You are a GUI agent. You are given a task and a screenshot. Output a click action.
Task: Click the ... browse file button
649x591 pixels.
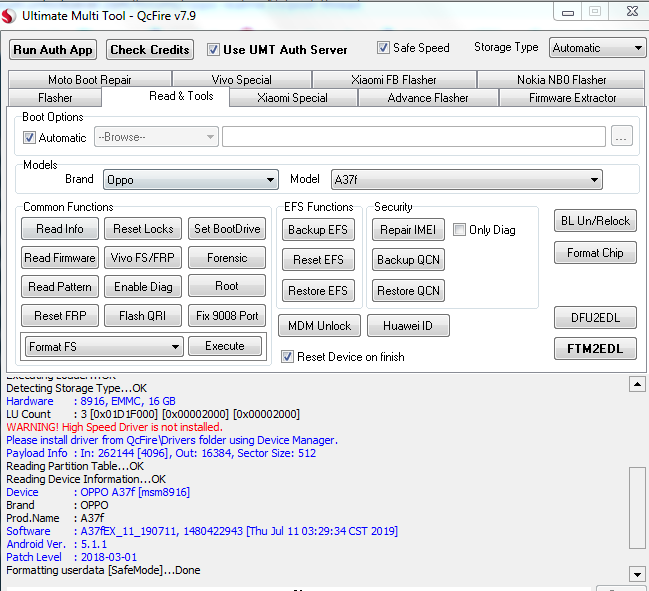pyautogui.click(x=622, y=136)
